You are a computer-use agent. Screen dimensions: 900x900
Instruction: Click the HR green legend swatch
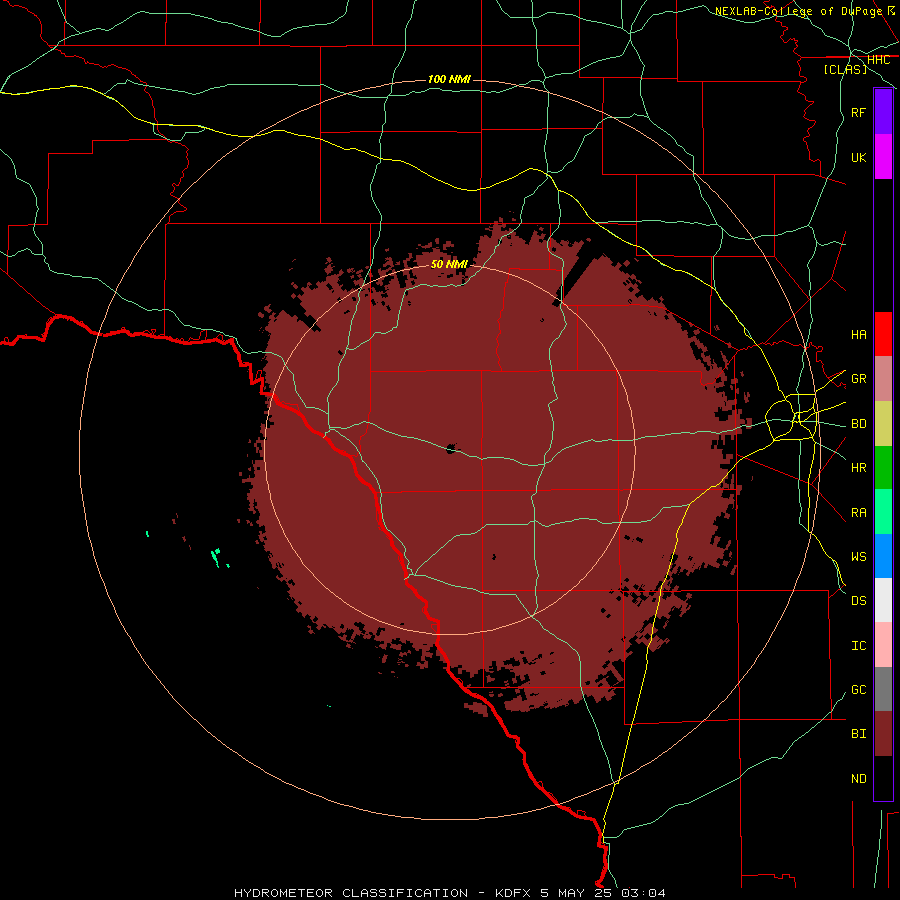883,468
